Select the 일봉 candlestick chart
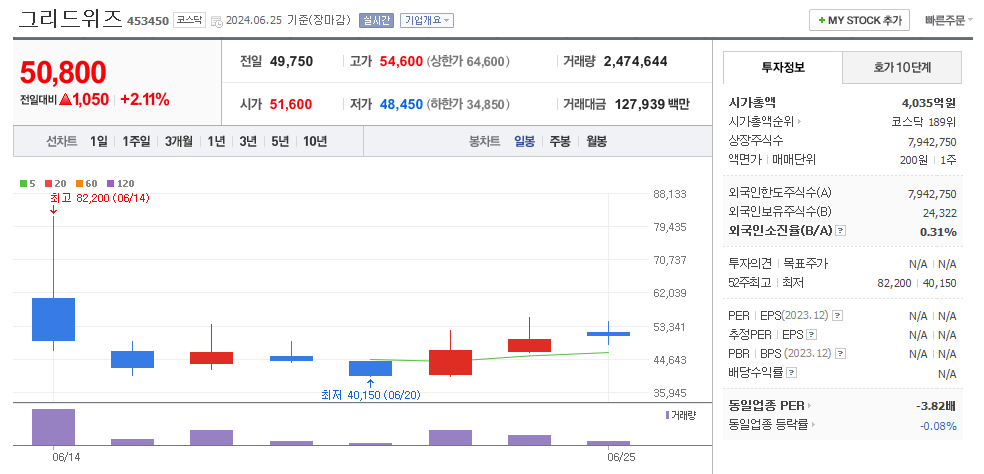 click(x=525, y=141)
